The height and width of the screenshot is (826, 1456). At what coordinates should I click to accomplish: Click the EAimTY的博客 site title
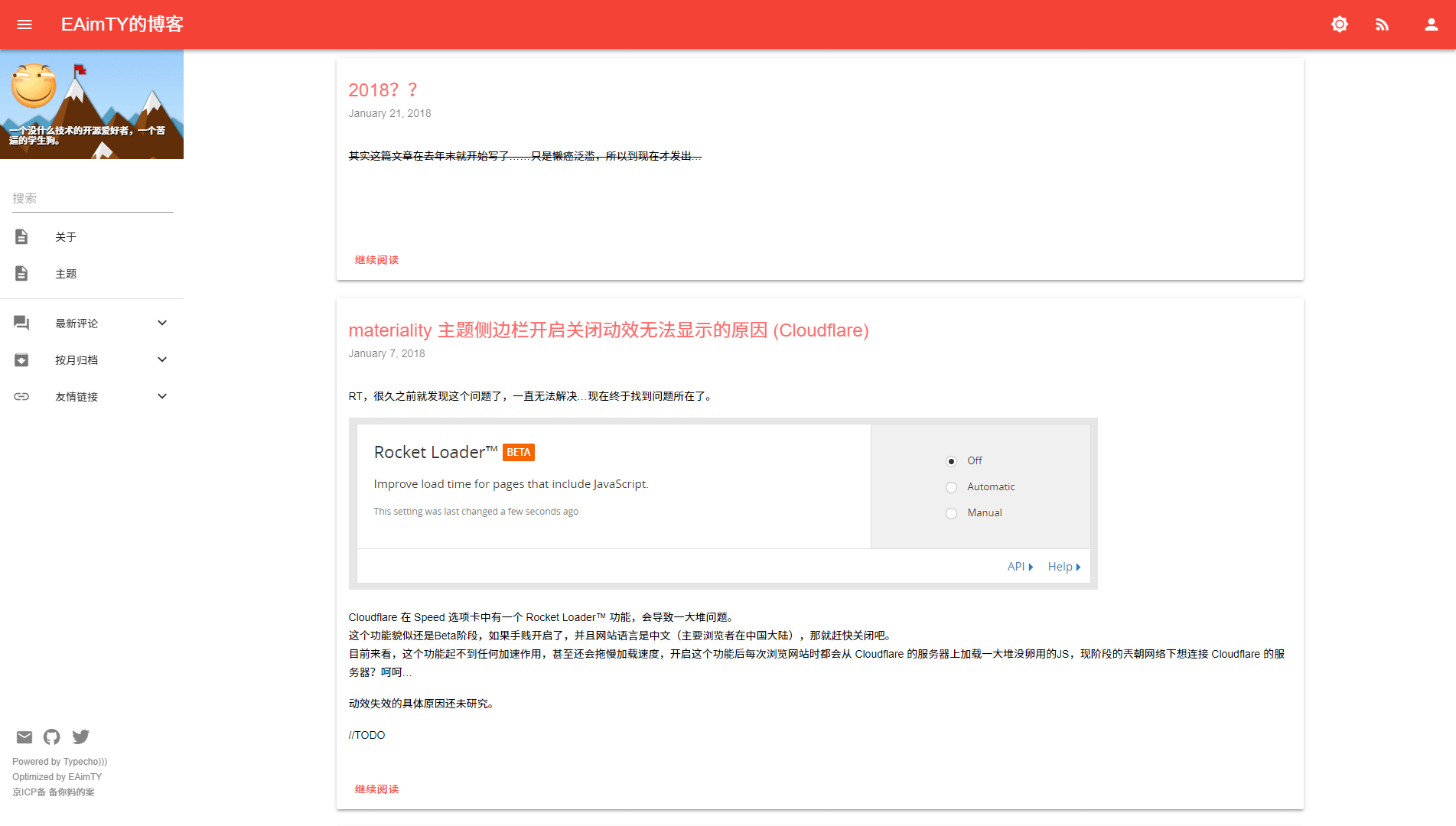tap(122, 24)
